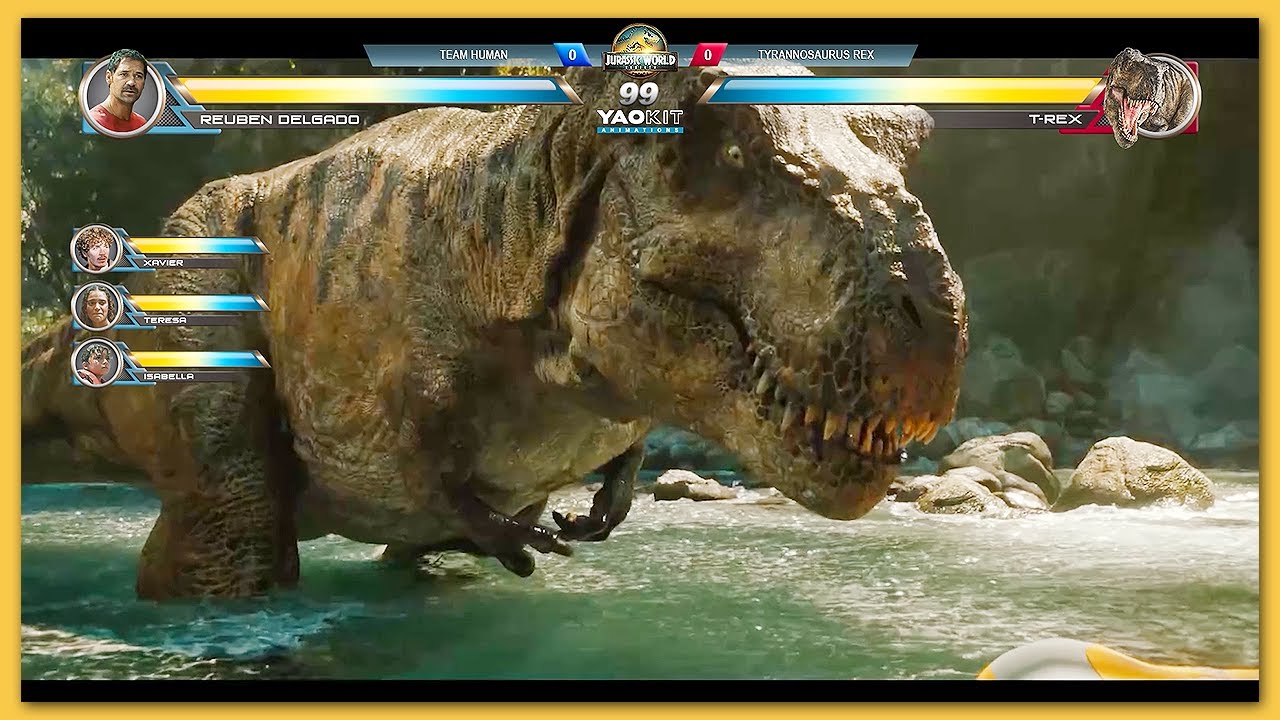Click Teresa's health bar
Viewport: 1280px width, 720px height.
tap(197, 302)
